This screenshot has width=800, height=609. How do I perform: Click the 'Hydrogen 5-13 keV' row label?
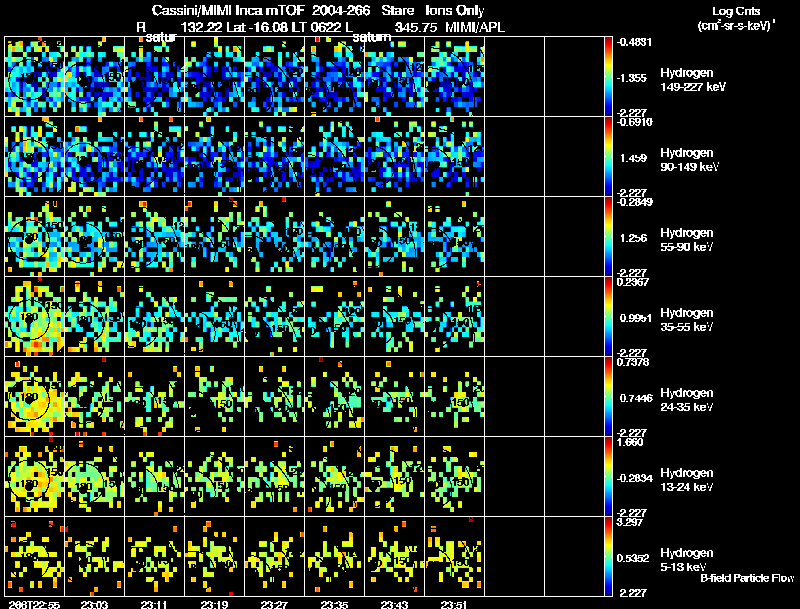pos(687,560)
